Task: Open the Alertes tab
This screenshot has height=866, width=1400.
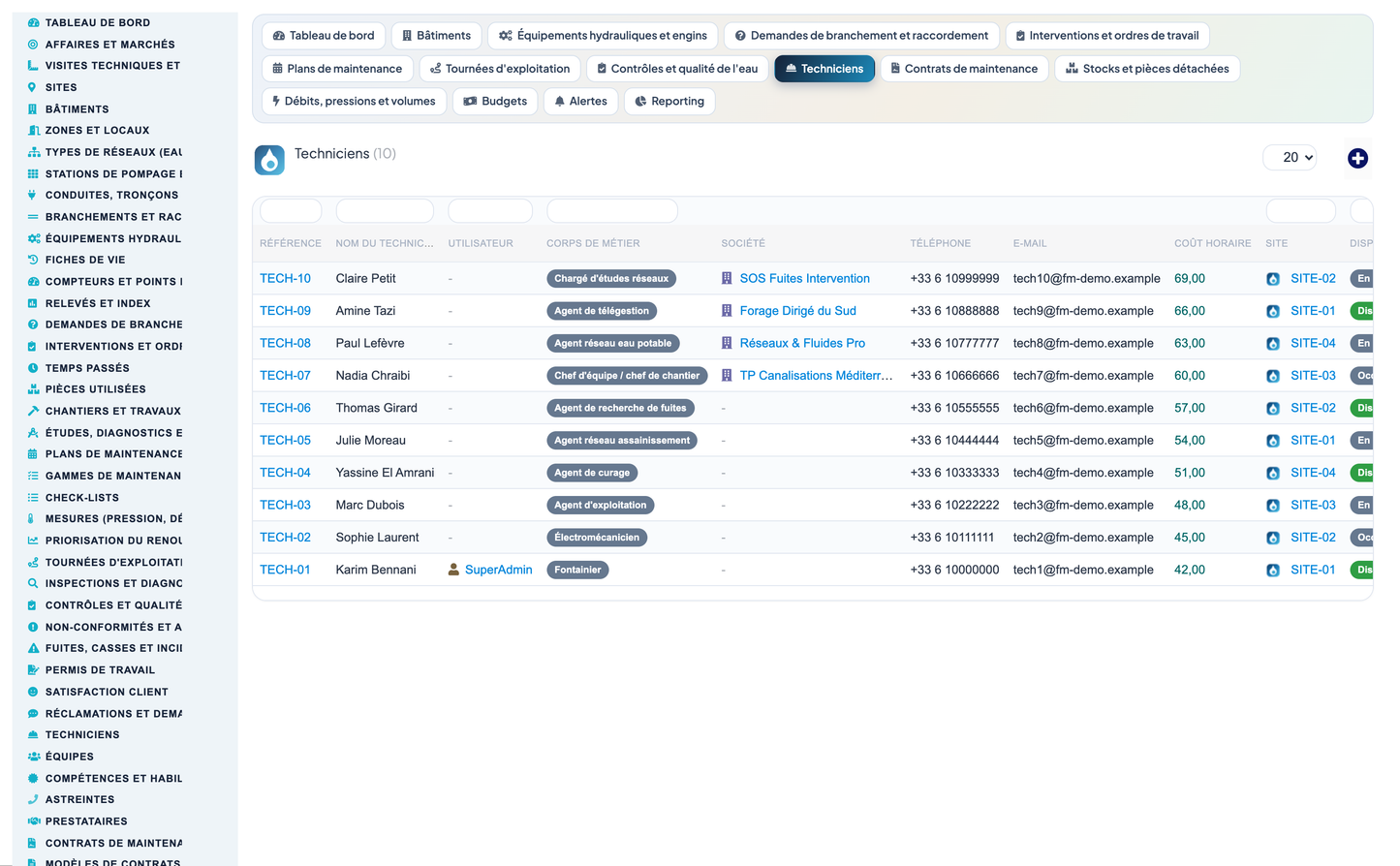Action: click(580, 102)
